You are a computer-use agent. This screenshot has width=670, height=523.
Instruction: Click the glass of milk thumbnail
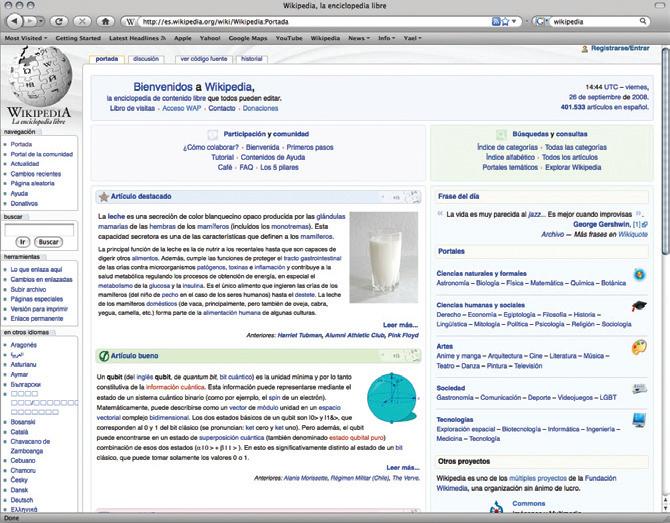click(384, 257)
